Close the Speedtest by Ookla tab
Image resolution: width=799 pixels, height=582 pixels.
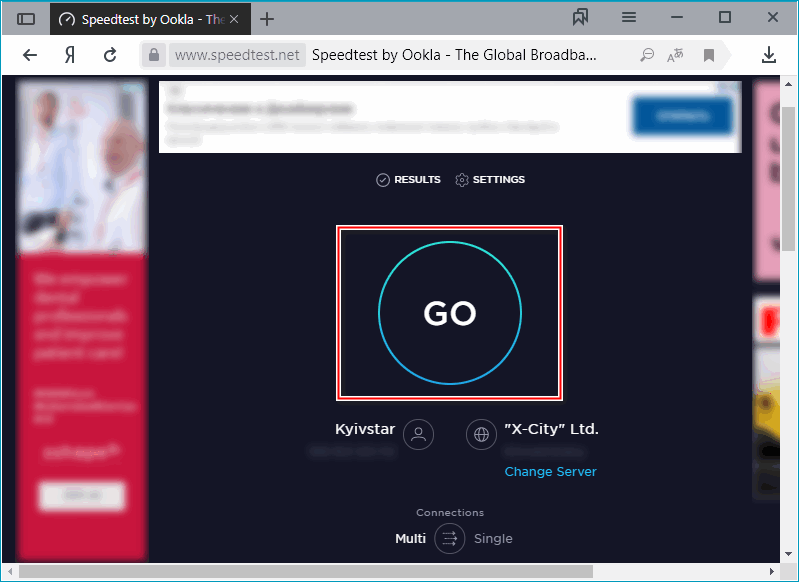tap(234, 19)
